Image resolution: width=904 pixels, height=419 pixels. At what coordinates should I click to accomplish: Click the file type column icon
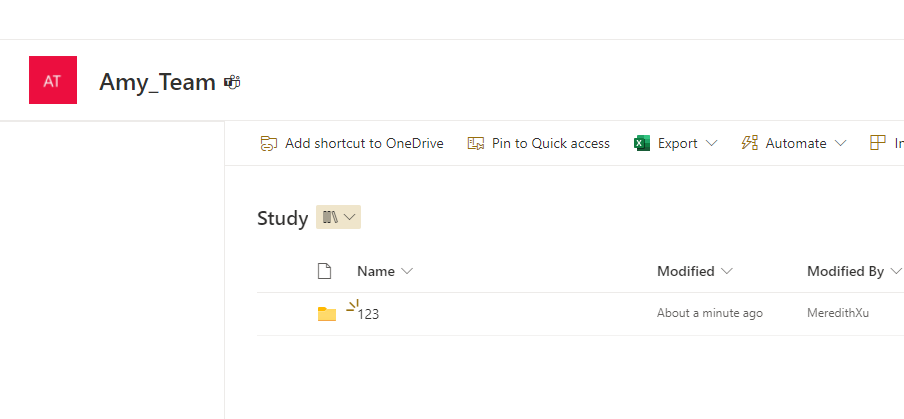(x=325, y=271)
